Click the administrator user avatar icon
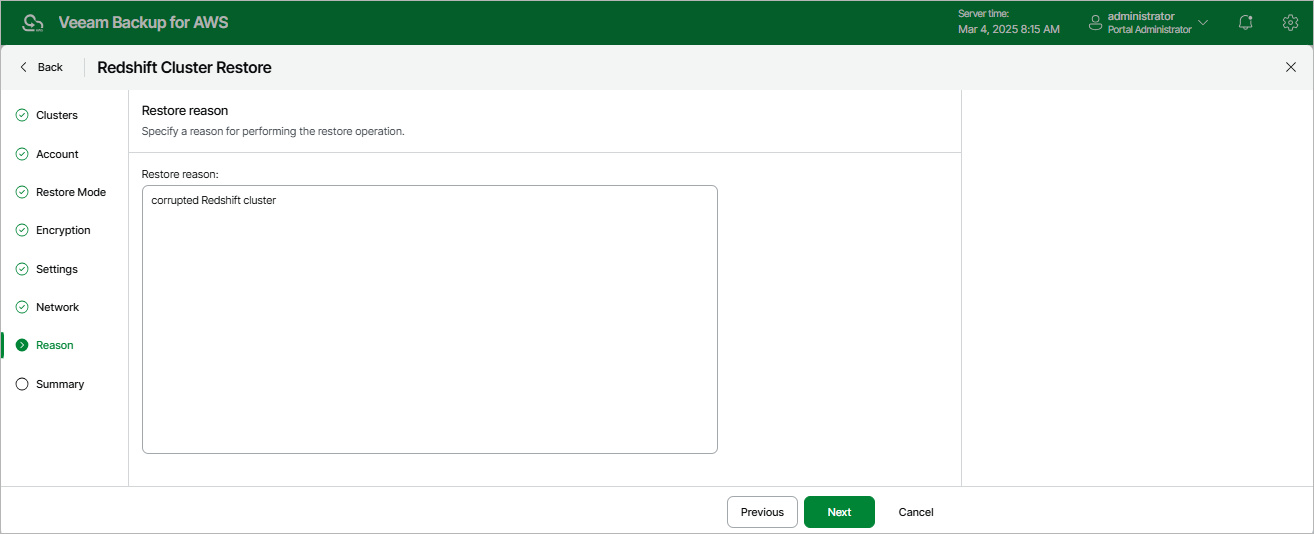The image size is (1314, 534). (x=1095, y=22)
